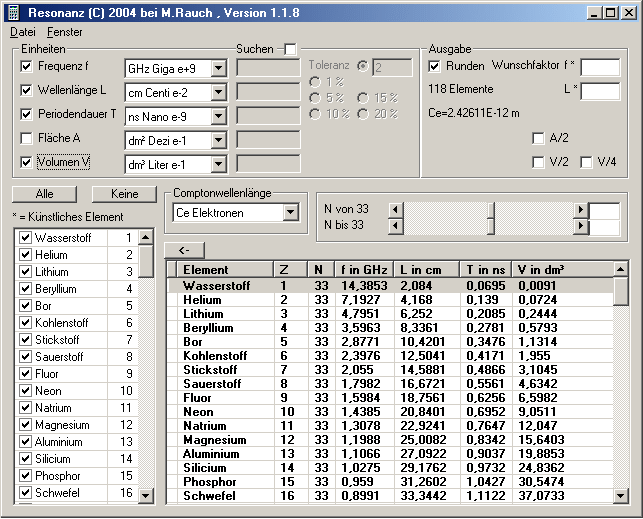Image resolution: width=643 pixels, height=519 pixels.
Task: Enable the Fläche A checkbox
Action: 27,138
